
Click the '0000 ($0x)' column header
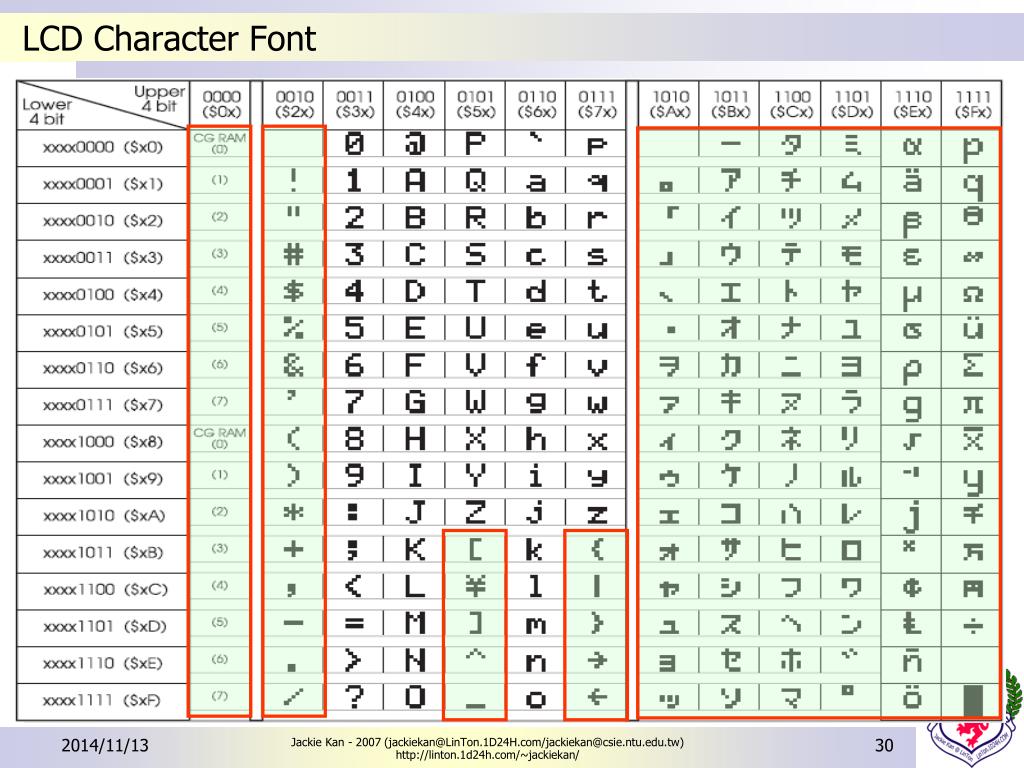click(221, 104)
